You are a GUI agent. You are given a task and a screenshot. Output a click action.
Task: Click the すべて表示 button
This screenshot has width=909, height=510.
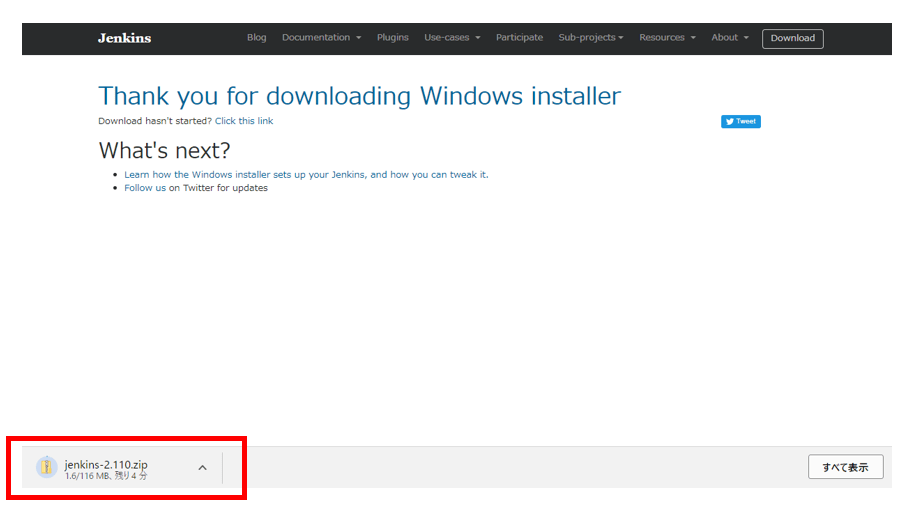pos(845,467)
